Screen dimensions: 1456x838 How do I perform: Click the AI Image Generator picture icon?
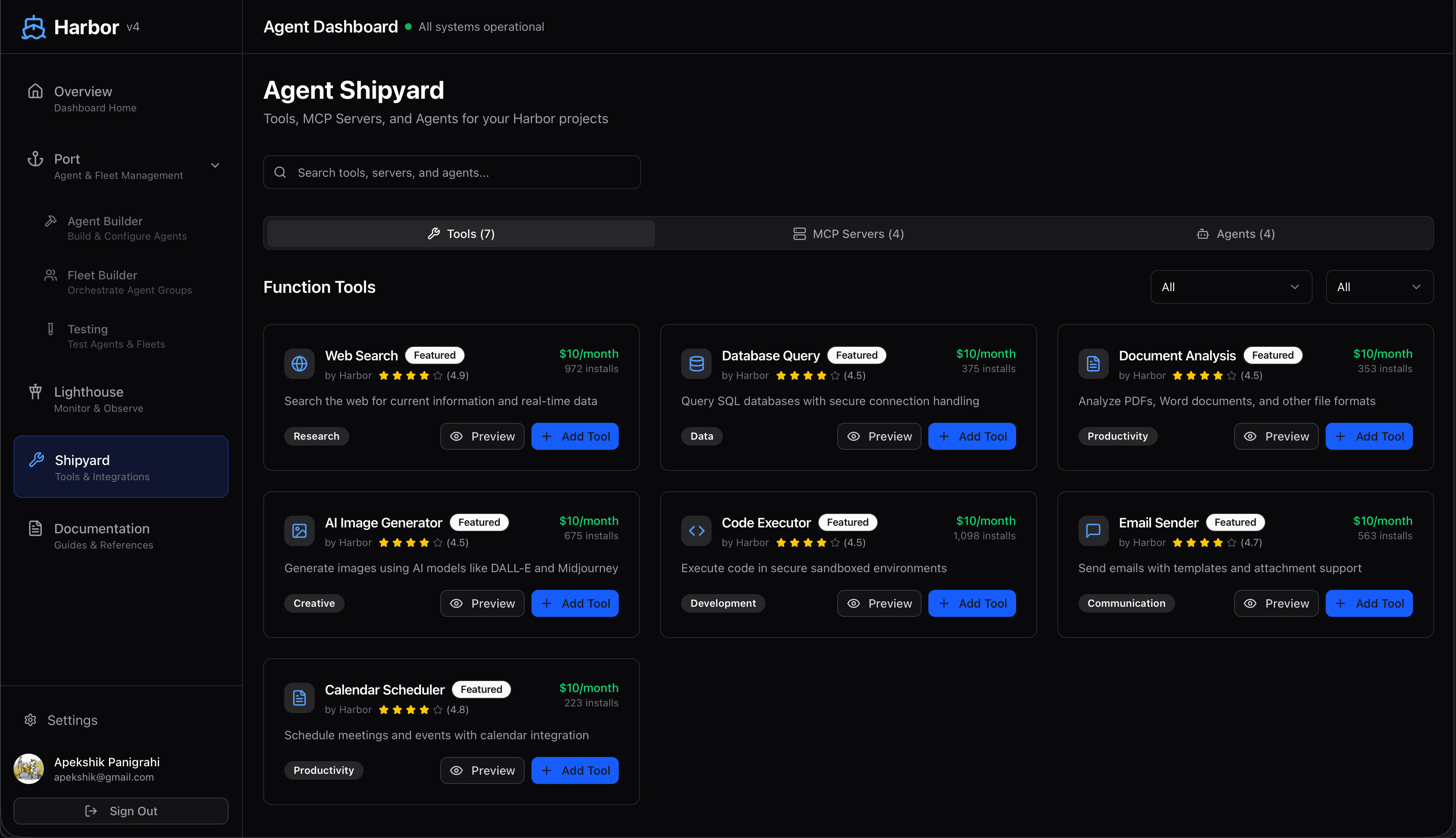299,531
